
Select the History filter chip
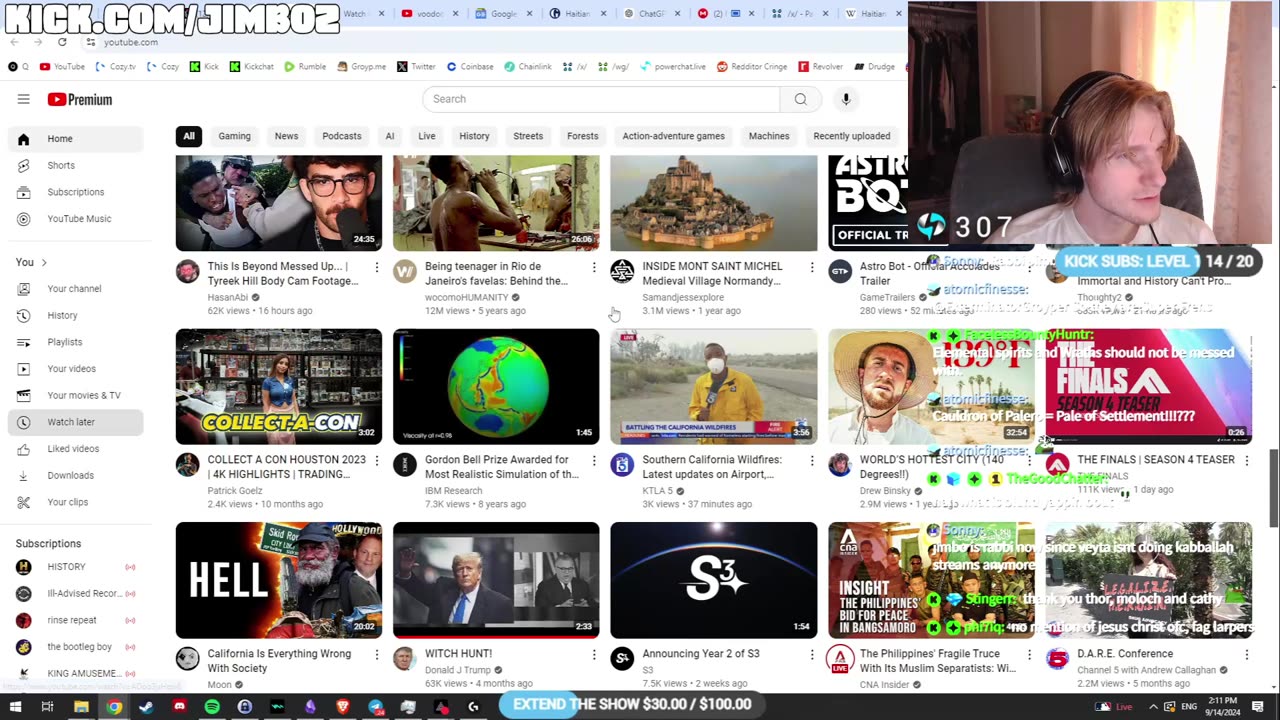point(474,136)
